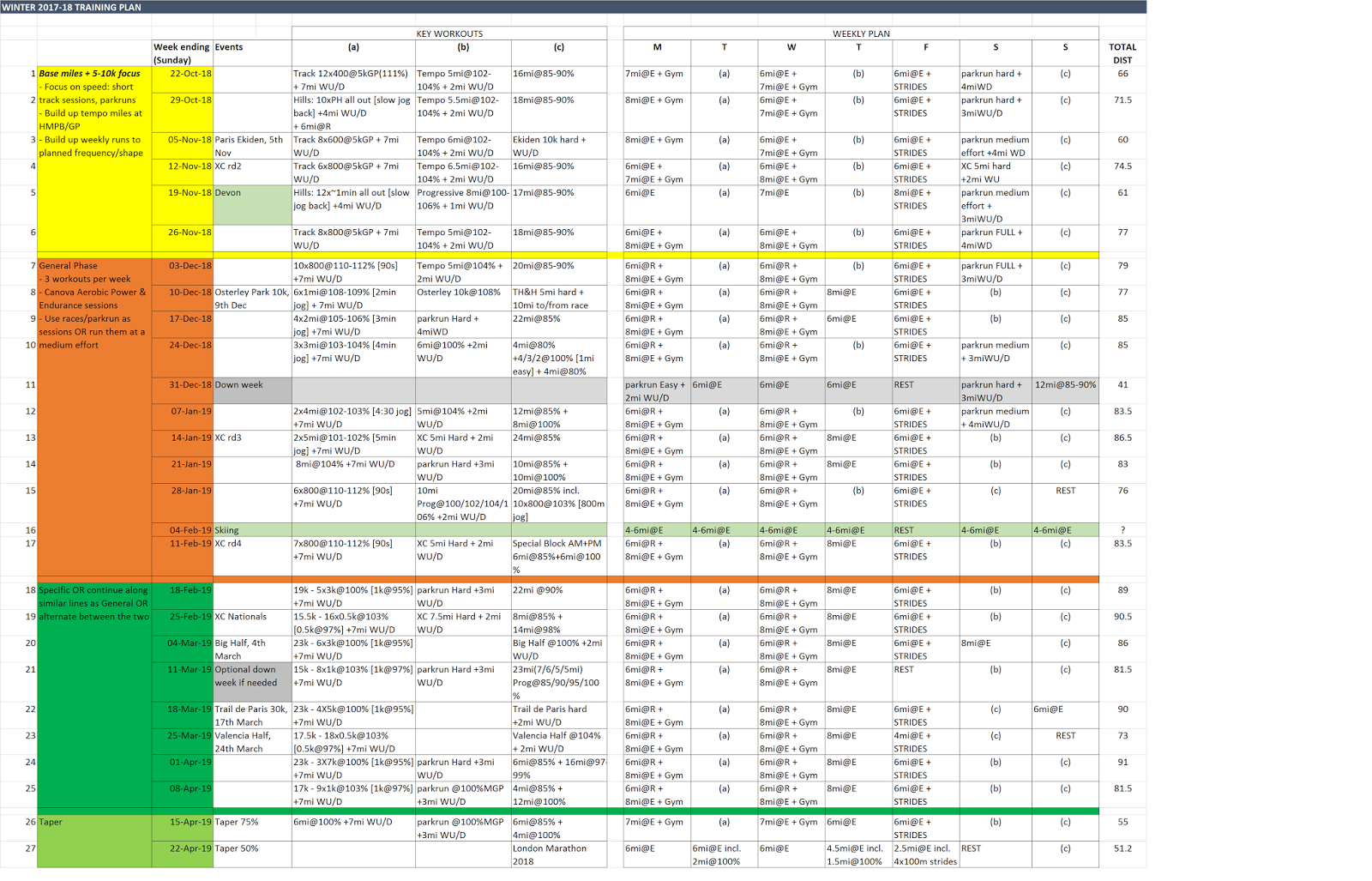Click the 'KEY WORKOUTS' header cell
The image size is (1372, 881).
(449, 33)
